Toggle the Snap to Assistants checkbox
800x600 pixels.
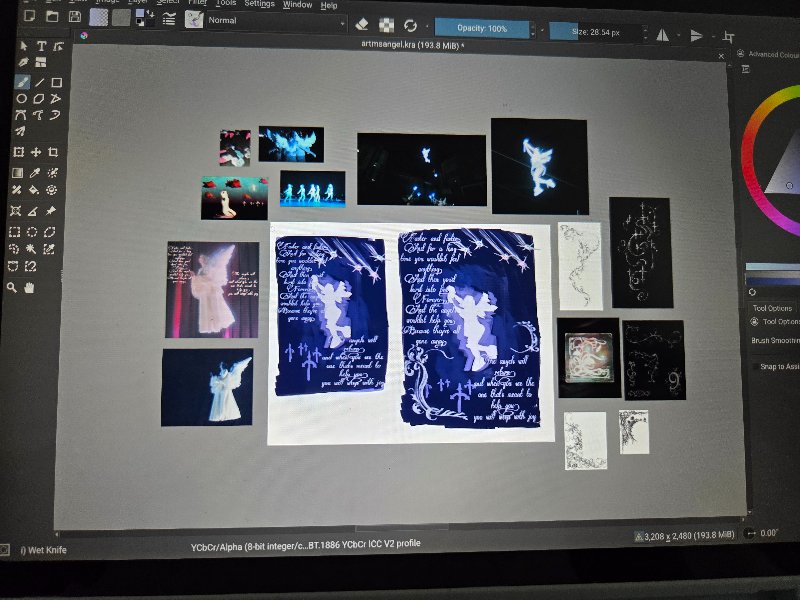tap(756, 366)
